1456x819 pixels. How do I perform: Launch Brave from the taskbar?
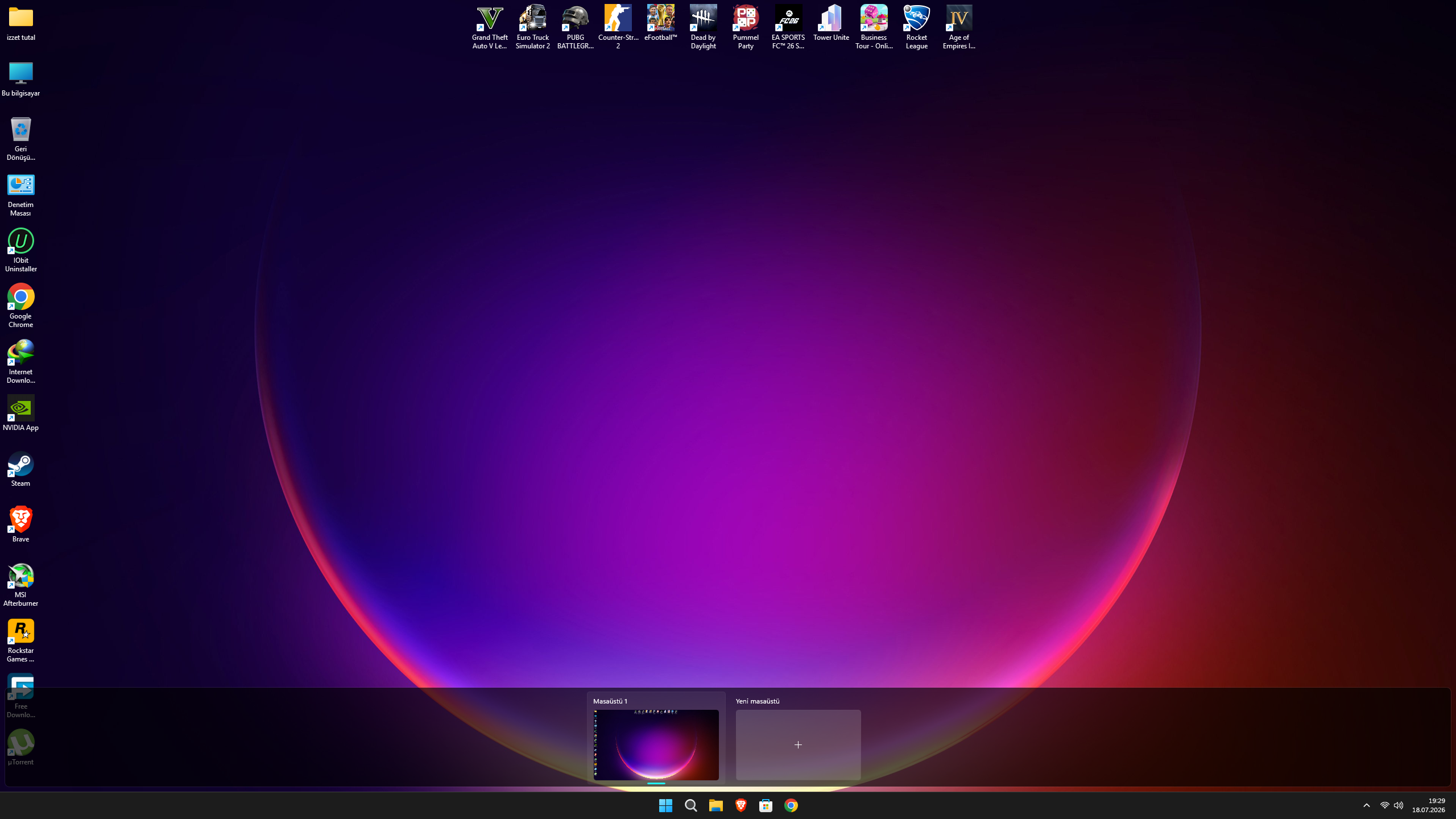click(x=741, y=805)
